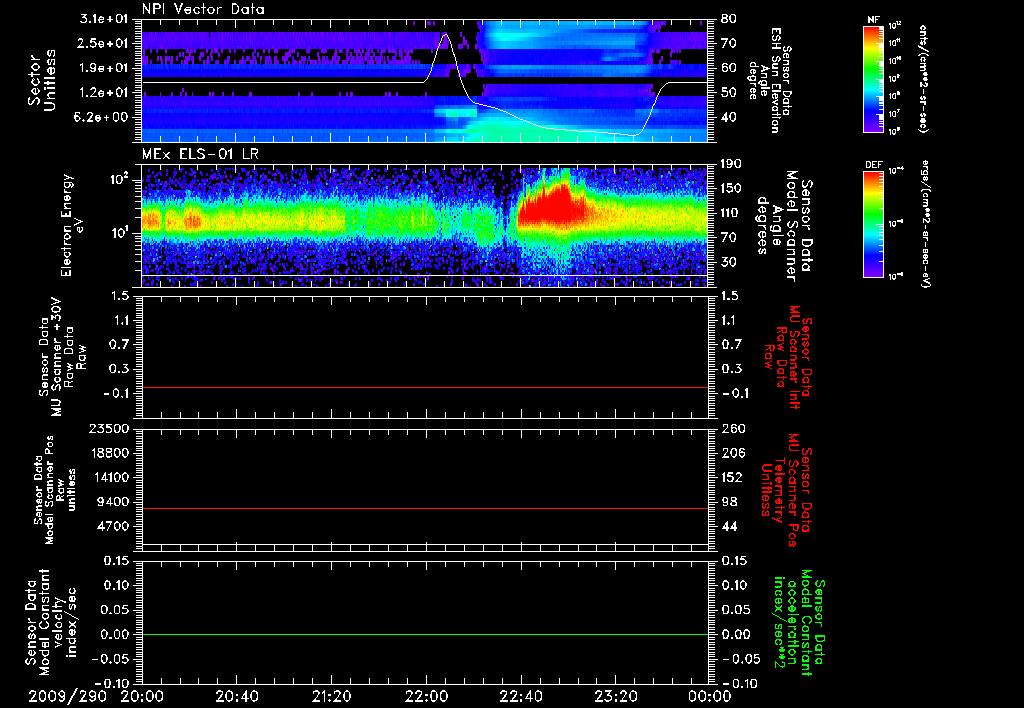Screen dimensions: 1024x708
Task: Select the DEF color scale bar
Action: pyautogui.click(x=873, y=224)
